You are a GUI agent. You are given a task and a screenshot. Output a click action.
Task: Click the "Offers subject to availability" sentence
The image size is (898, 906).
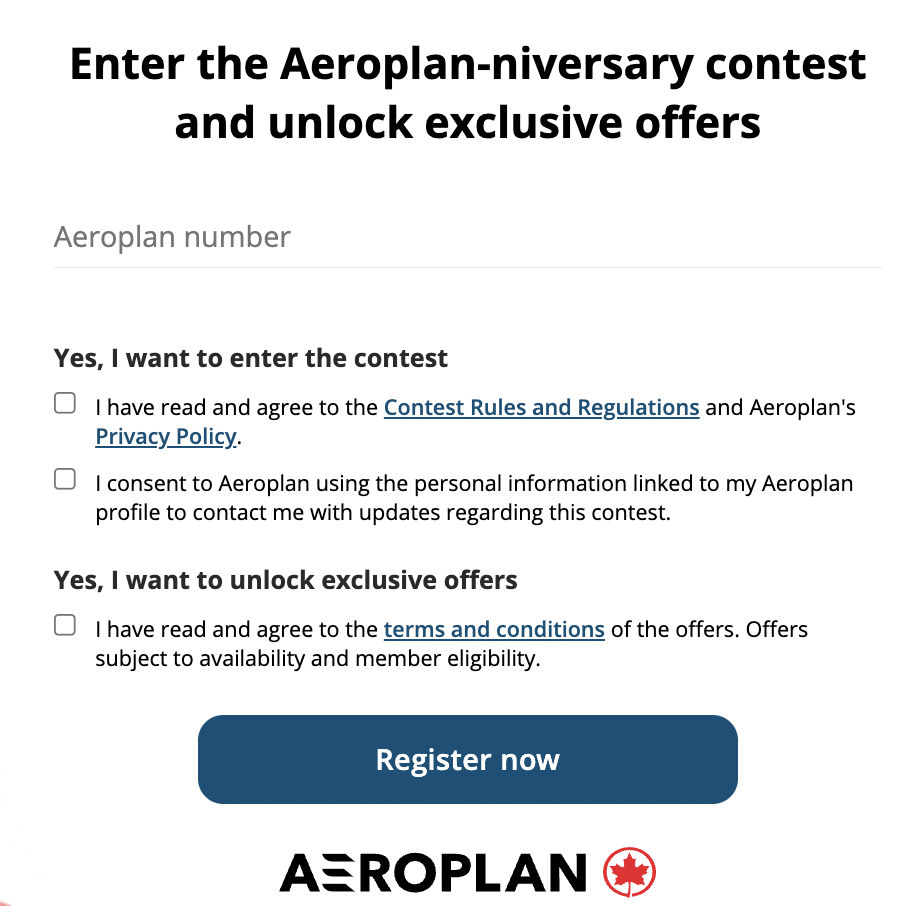(x=318, y=659)
